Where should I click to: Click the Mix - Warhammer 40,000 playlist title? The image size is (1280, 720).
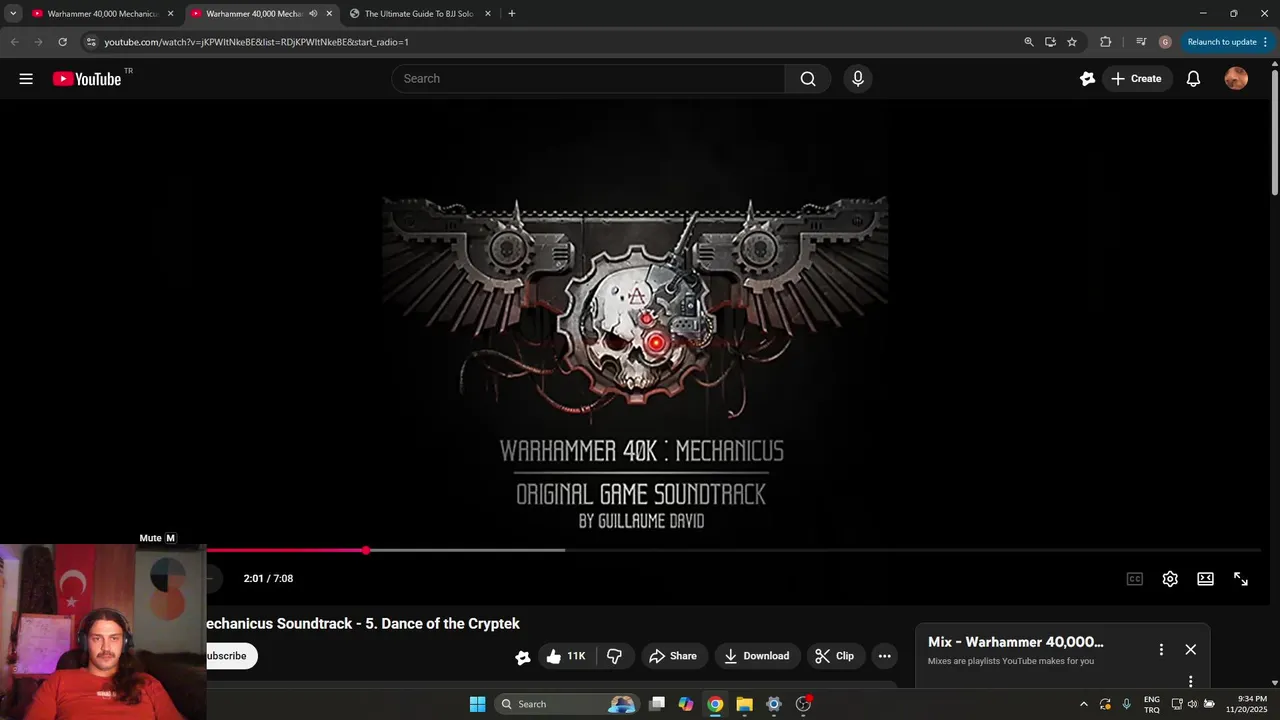click(x=1016, y=642)
